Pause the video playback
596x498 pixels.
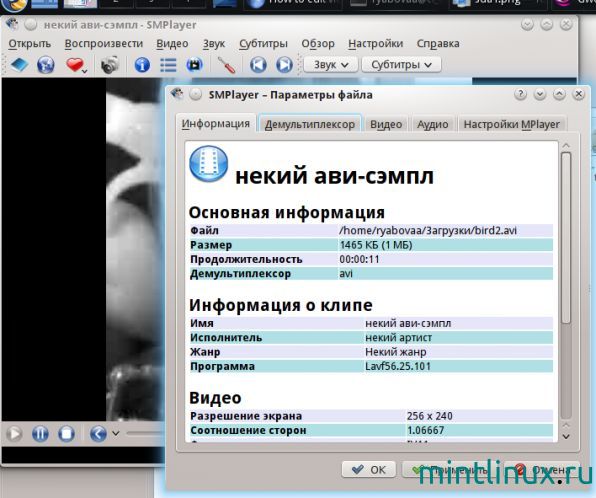click(40, 434)
